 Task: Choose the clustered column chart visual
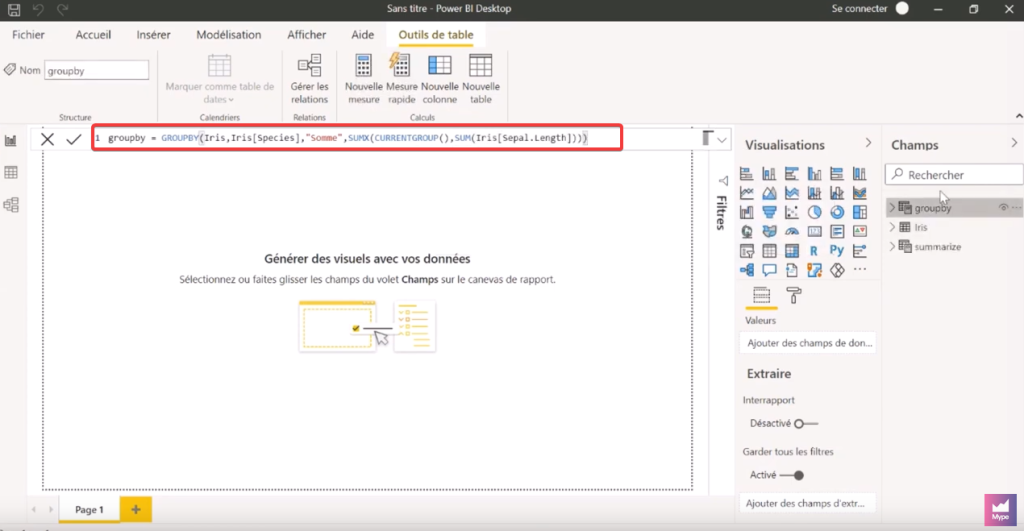click(814, 174)
